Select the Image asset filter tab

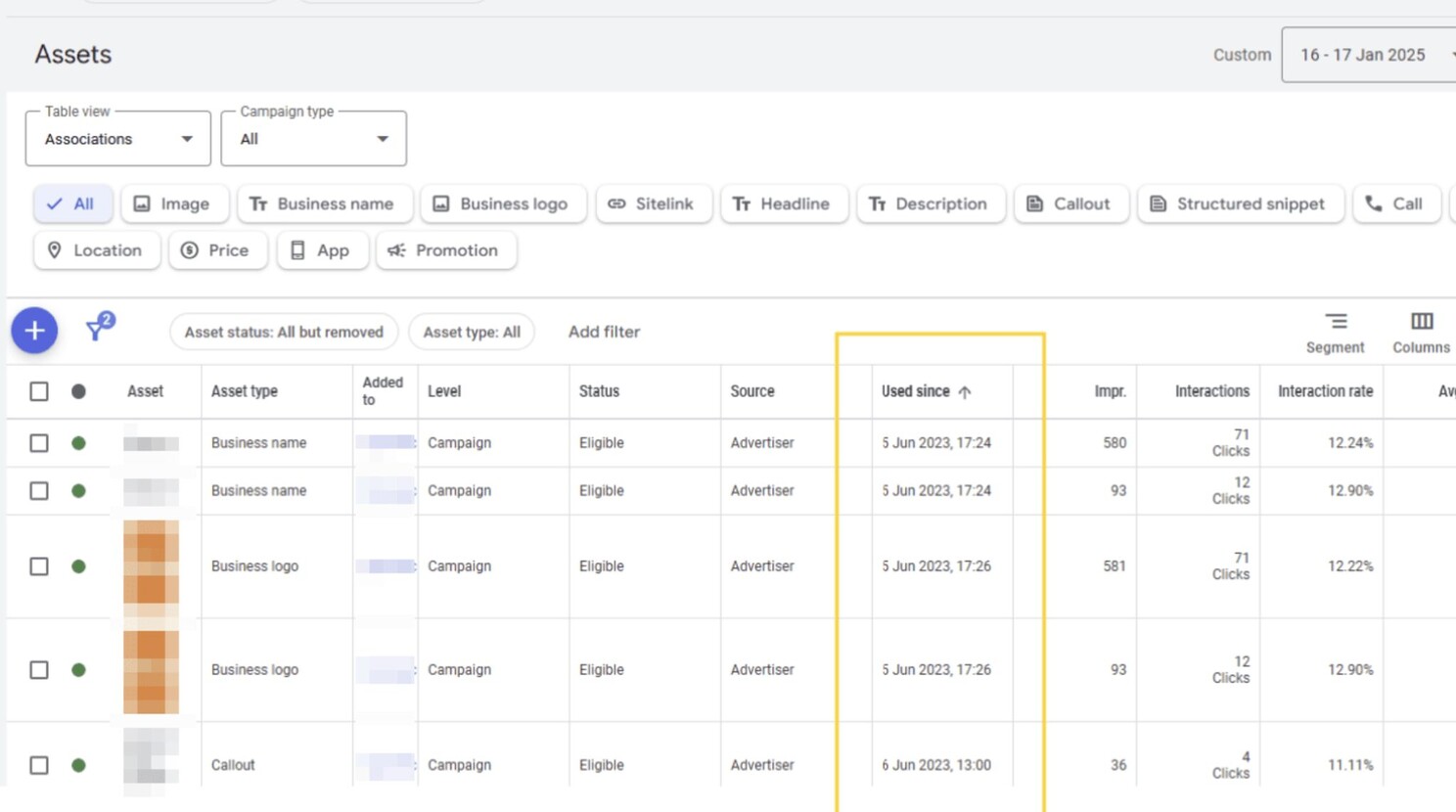(x=174, y=203)
